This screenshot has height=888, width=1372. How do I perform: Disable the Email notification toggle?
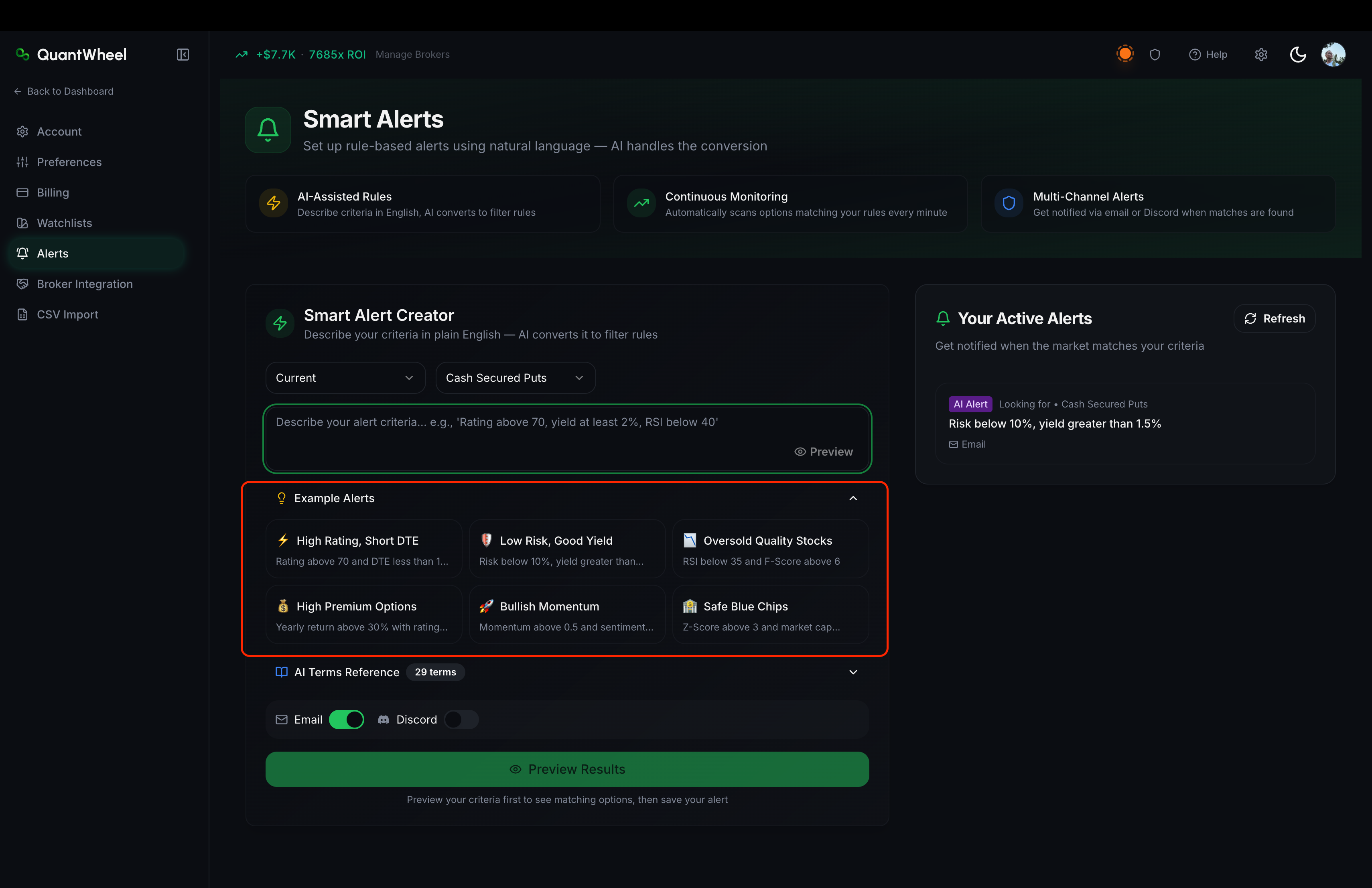coord(347,719)
